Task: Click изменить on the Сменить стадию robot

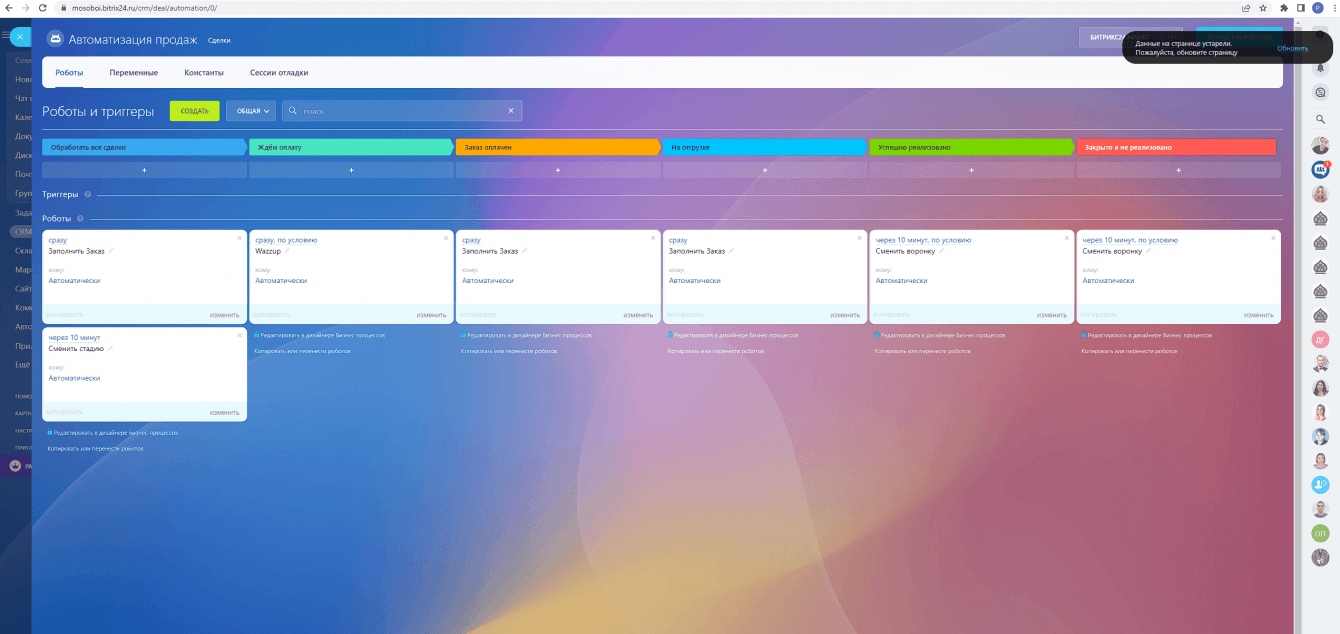Action: (x=224, y=412)
